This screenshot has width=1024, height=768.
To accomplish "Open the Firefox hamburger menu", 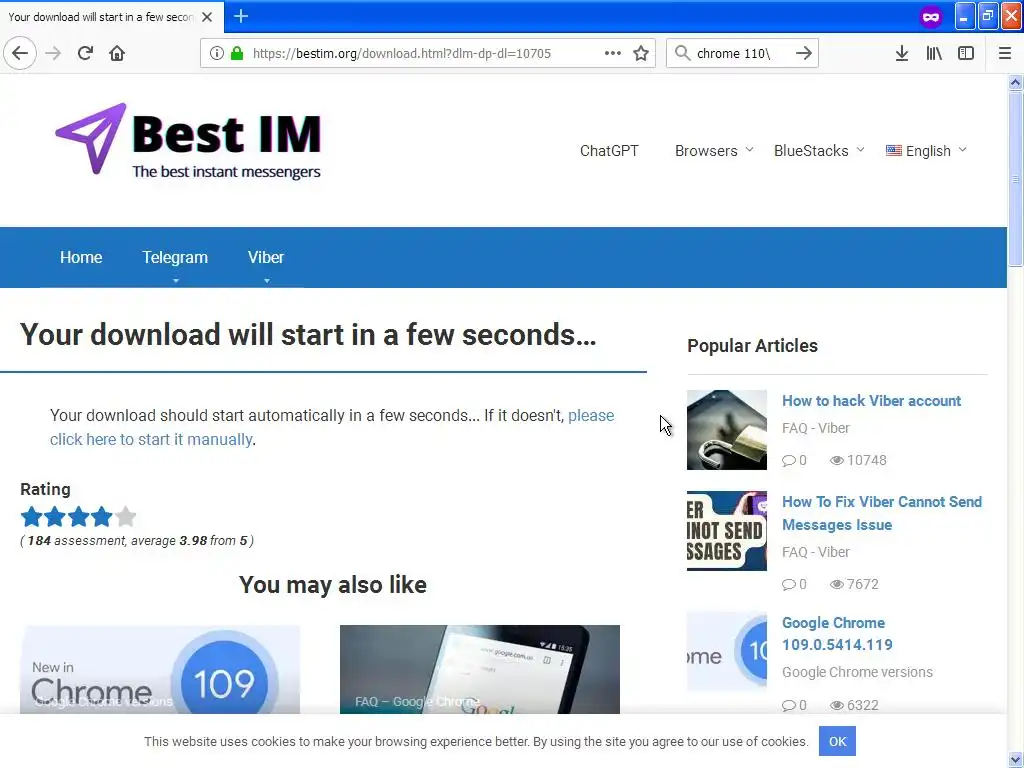I will tap(1005, 53).
